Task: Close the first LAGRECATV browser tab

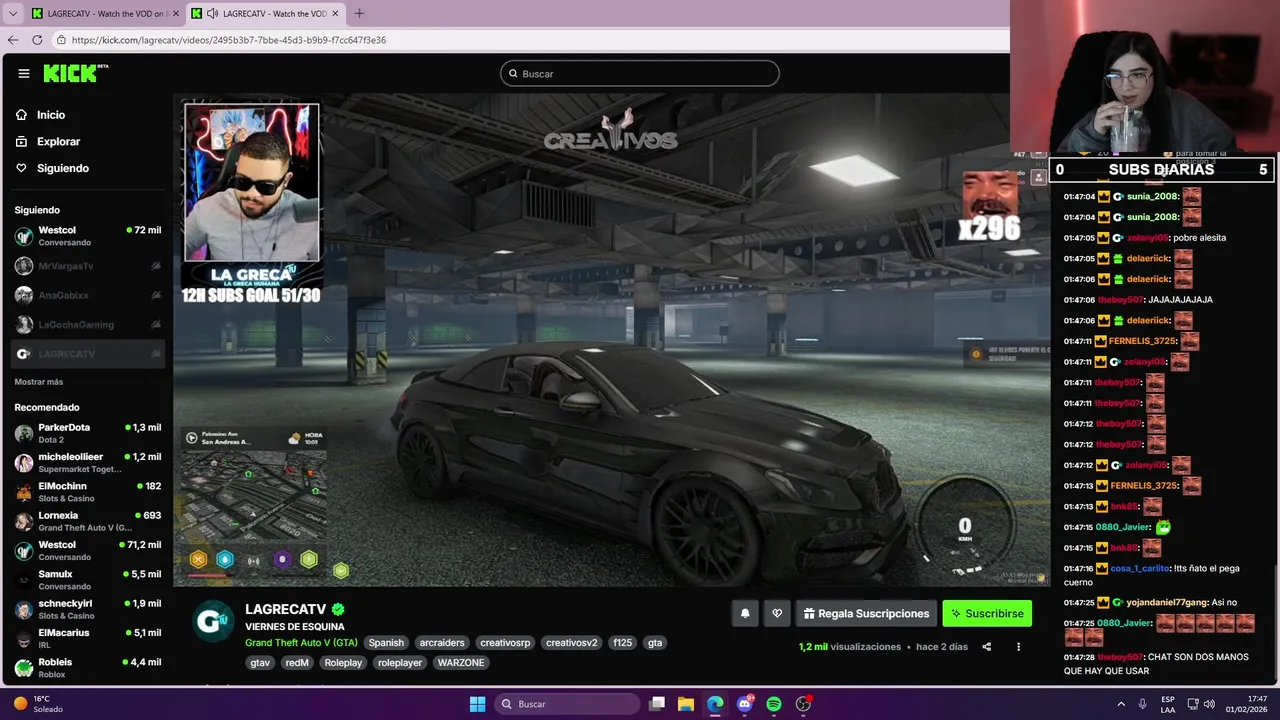Action: pyautogui.click(x=174, y=14)
